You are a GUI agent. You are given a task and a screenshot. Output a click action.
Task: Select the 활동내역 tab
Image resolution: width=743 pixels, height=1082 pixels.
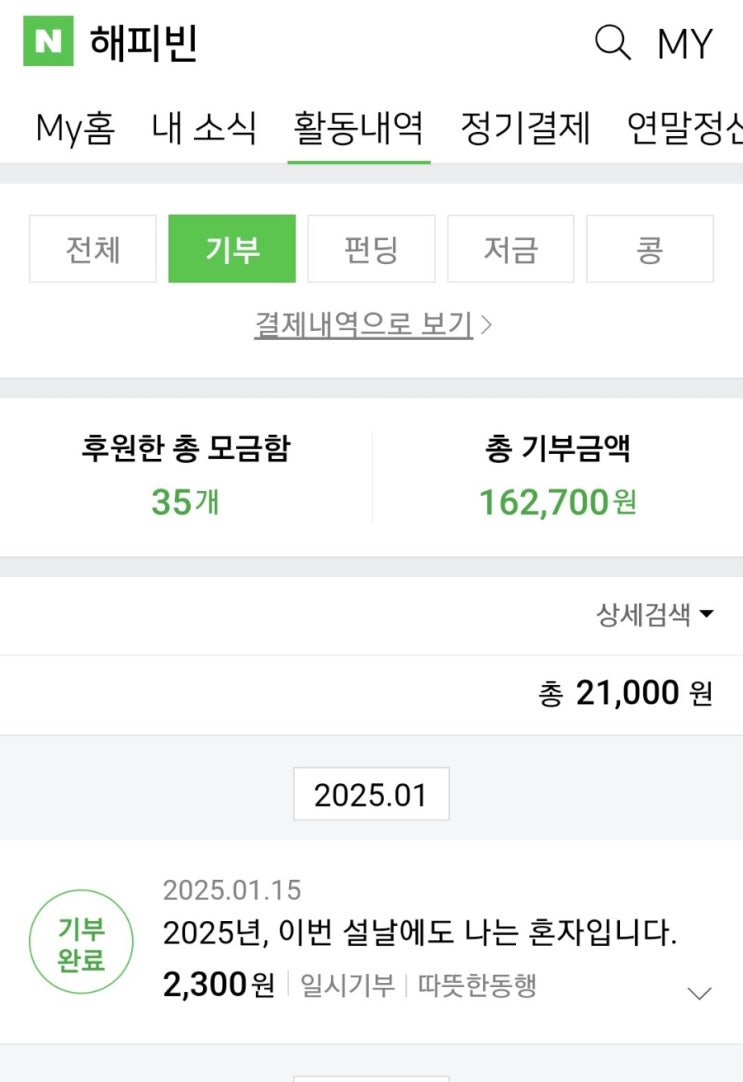click(358, 128)
